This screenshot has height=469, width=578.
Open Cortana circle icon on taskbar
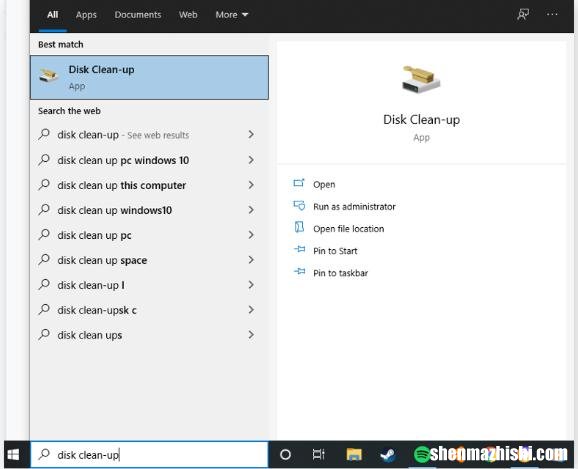285,455
